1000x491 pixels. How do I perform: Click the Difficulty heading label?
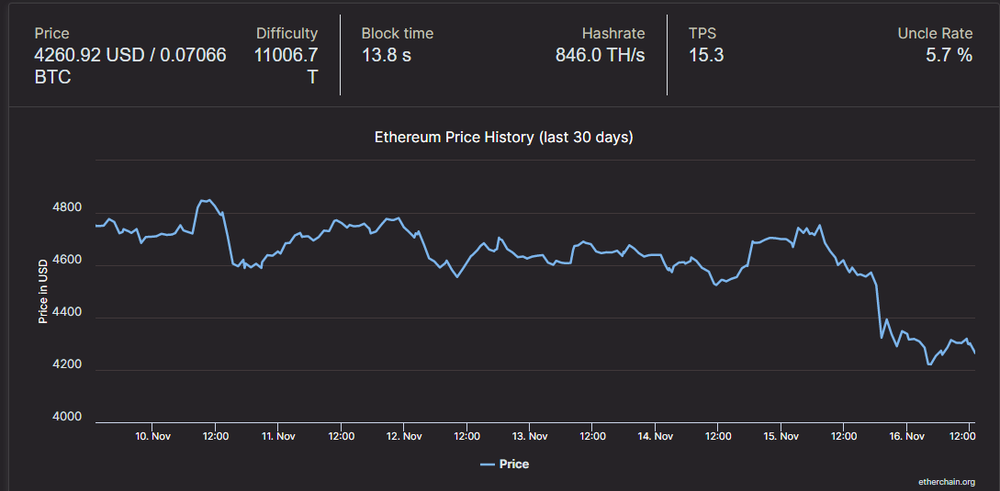pyautogui.click(x=287, y=33)
